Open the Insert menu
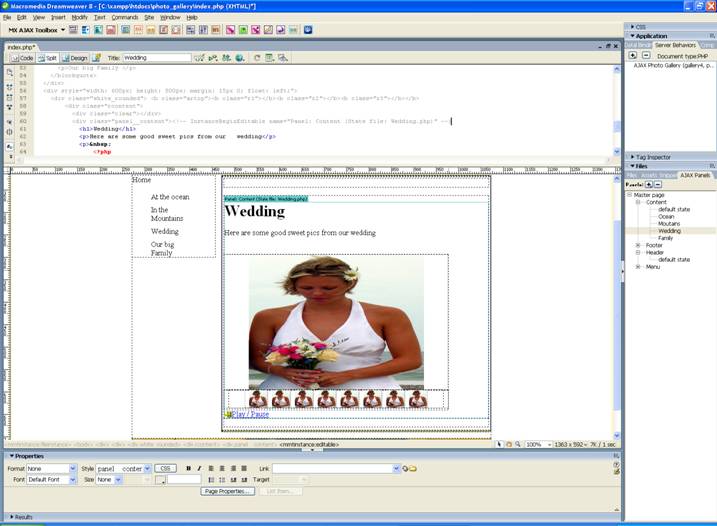This screenshot has height=526, width=717. click(x=58, y=17)
